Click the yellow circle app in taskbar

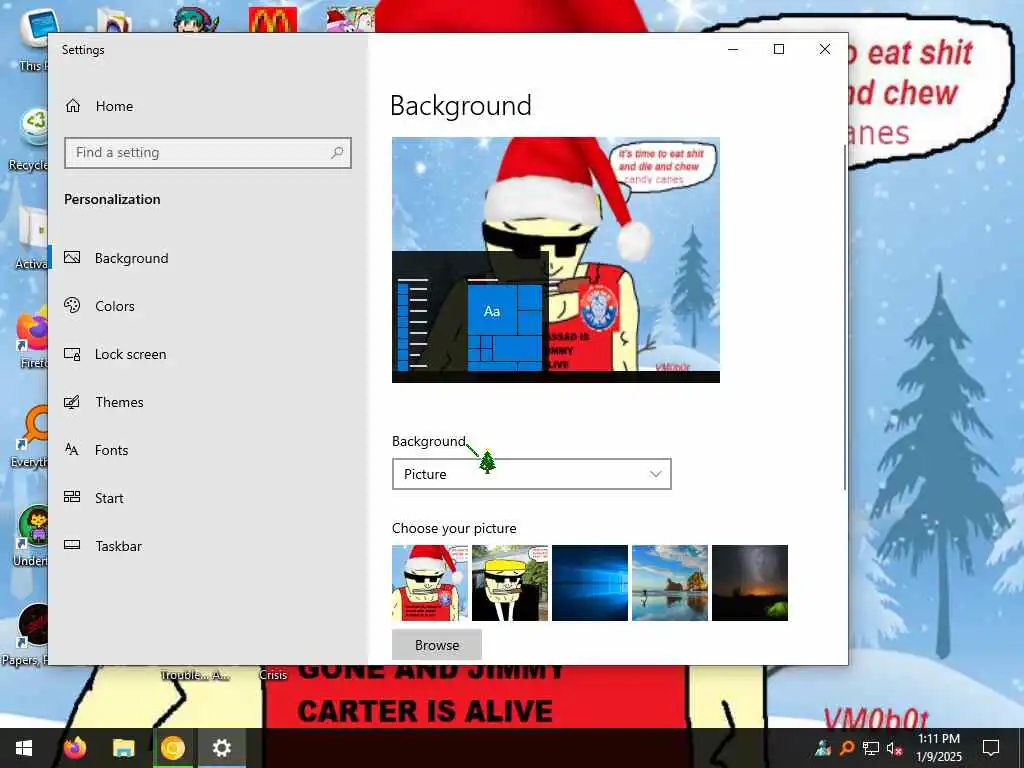[x=173, y=748]
